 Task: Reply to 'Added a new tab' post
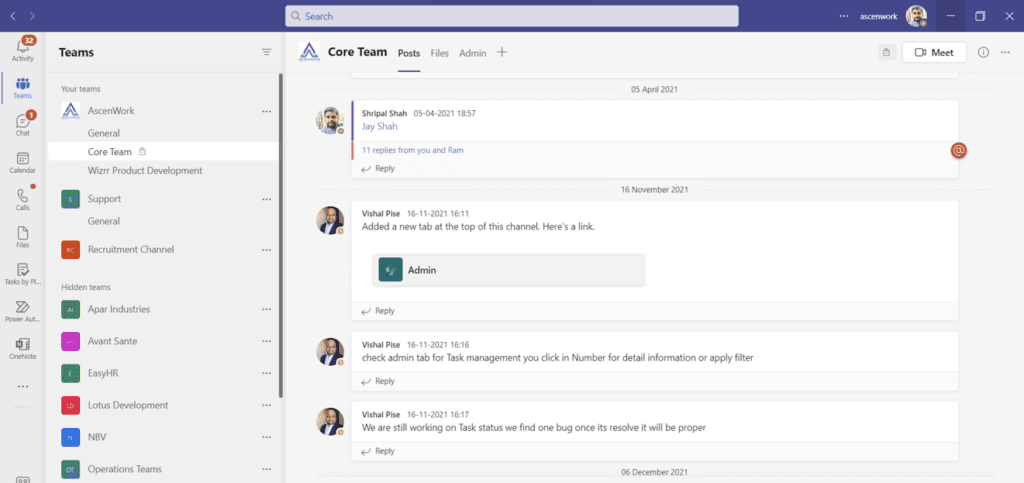[378, 311]
